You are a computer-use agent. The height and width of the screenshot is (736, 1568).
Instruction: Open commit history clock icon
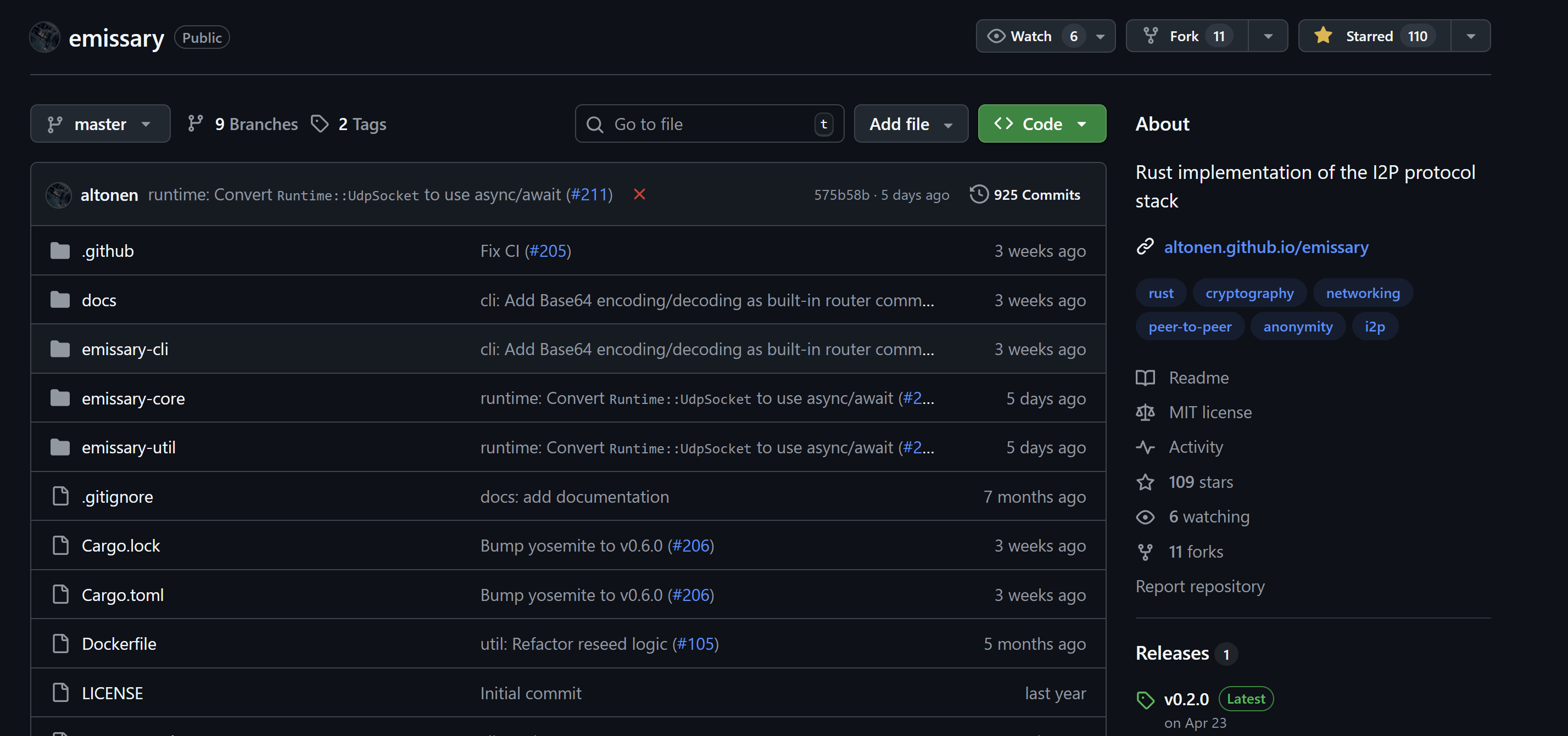click(979, 194)
